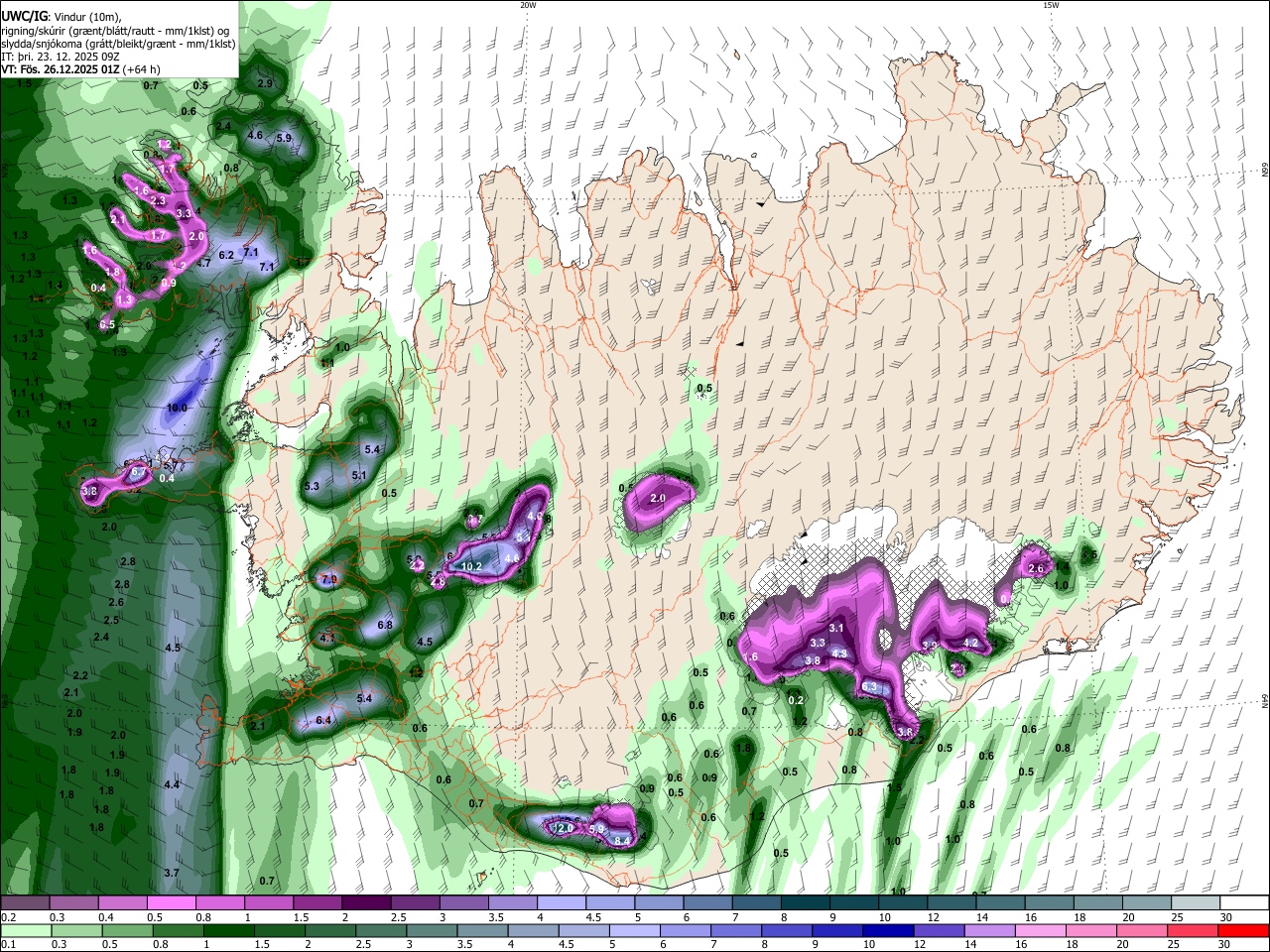Click the 'slydda/snjókoma' legend description line
This screenshot has height=952, width=1270.
(118, 45)
